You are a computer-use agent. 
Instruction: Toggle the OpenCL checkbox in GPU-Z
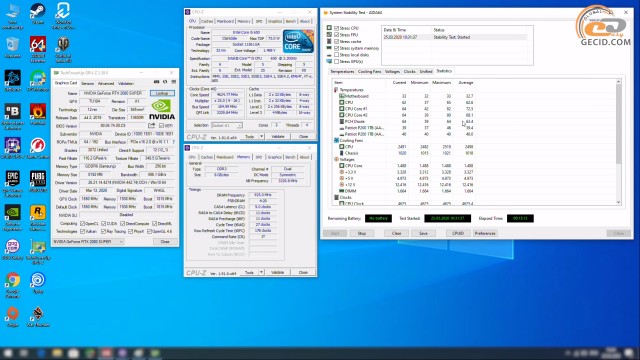coord(82,224)
